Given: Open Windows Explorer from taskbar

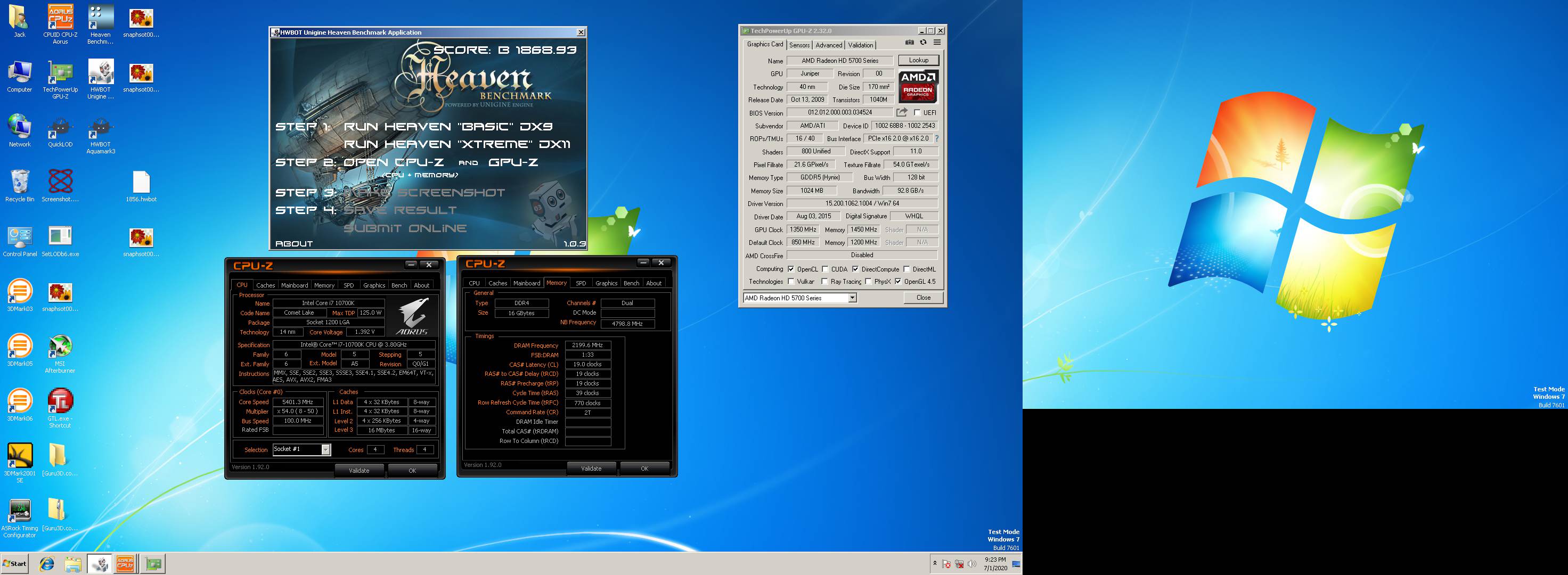Looking at the screenshot, I should (x=73, y=564).
